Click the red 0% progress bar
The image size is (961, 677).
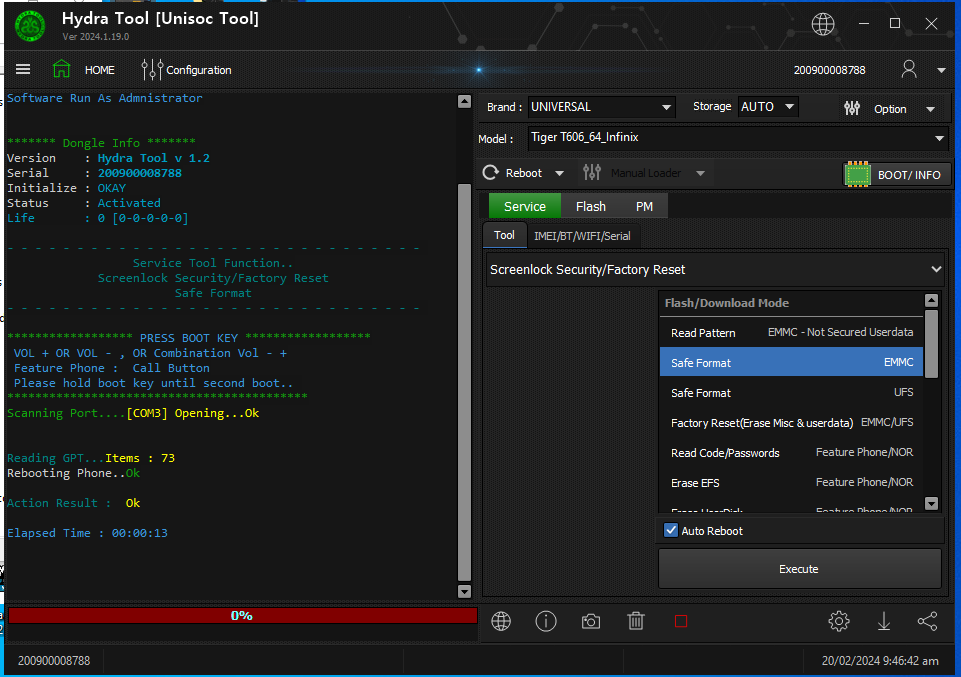[x=242, y=616]
